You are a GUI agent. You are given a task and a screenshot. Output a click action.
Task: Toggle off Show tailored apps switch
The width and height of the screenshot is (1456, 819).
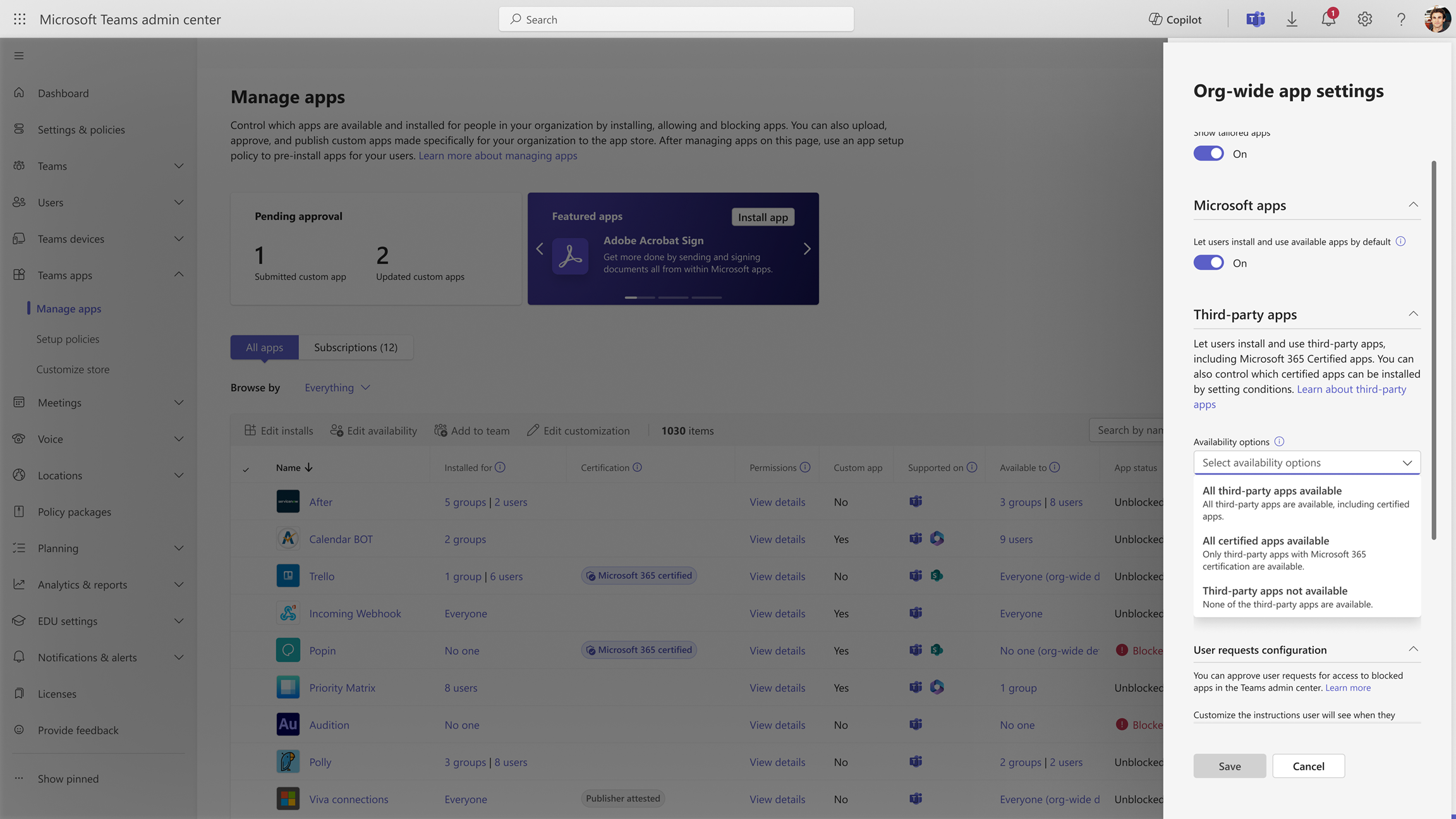[1208, 154]
